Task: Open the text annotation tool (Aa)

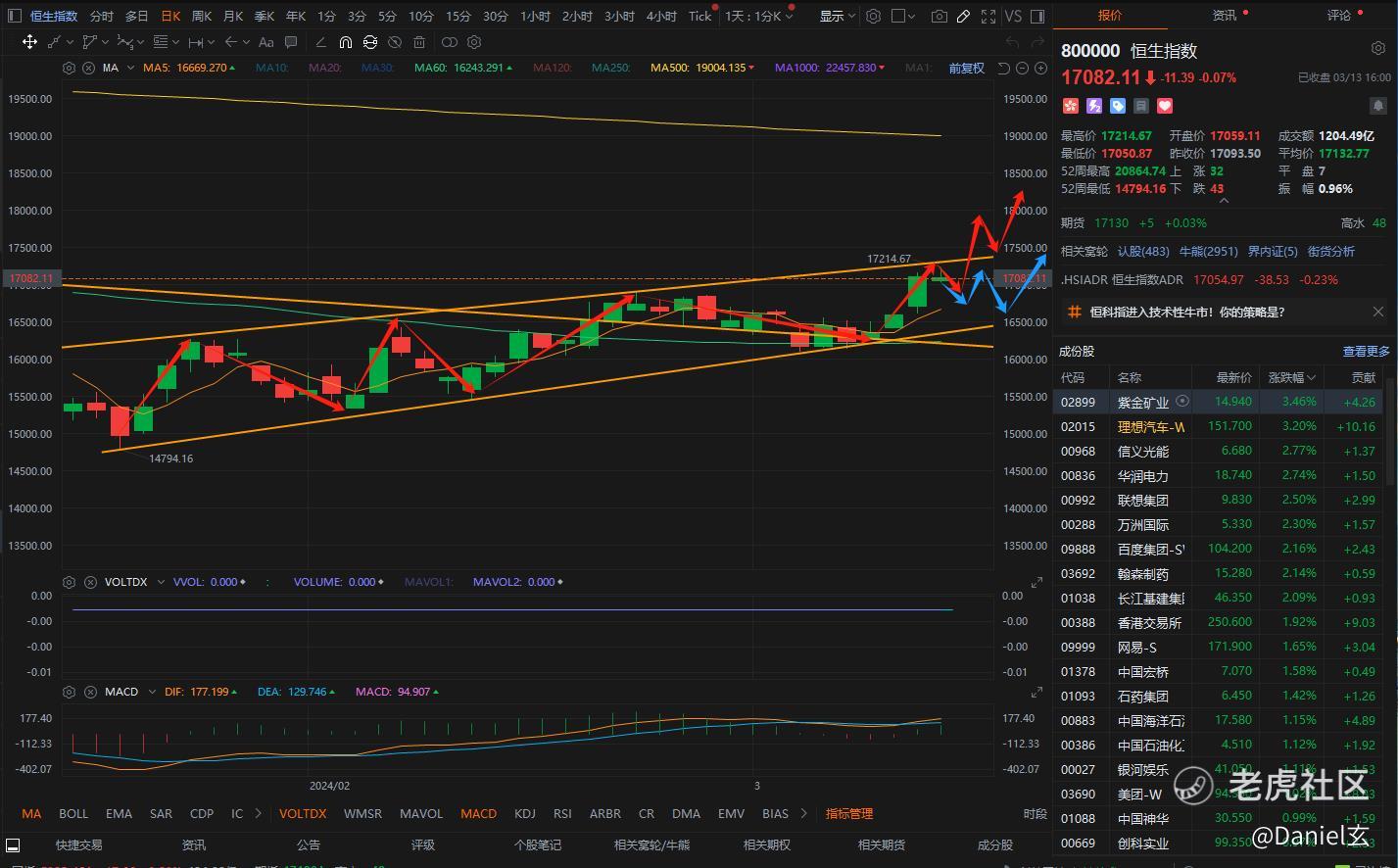Action: 265,42
